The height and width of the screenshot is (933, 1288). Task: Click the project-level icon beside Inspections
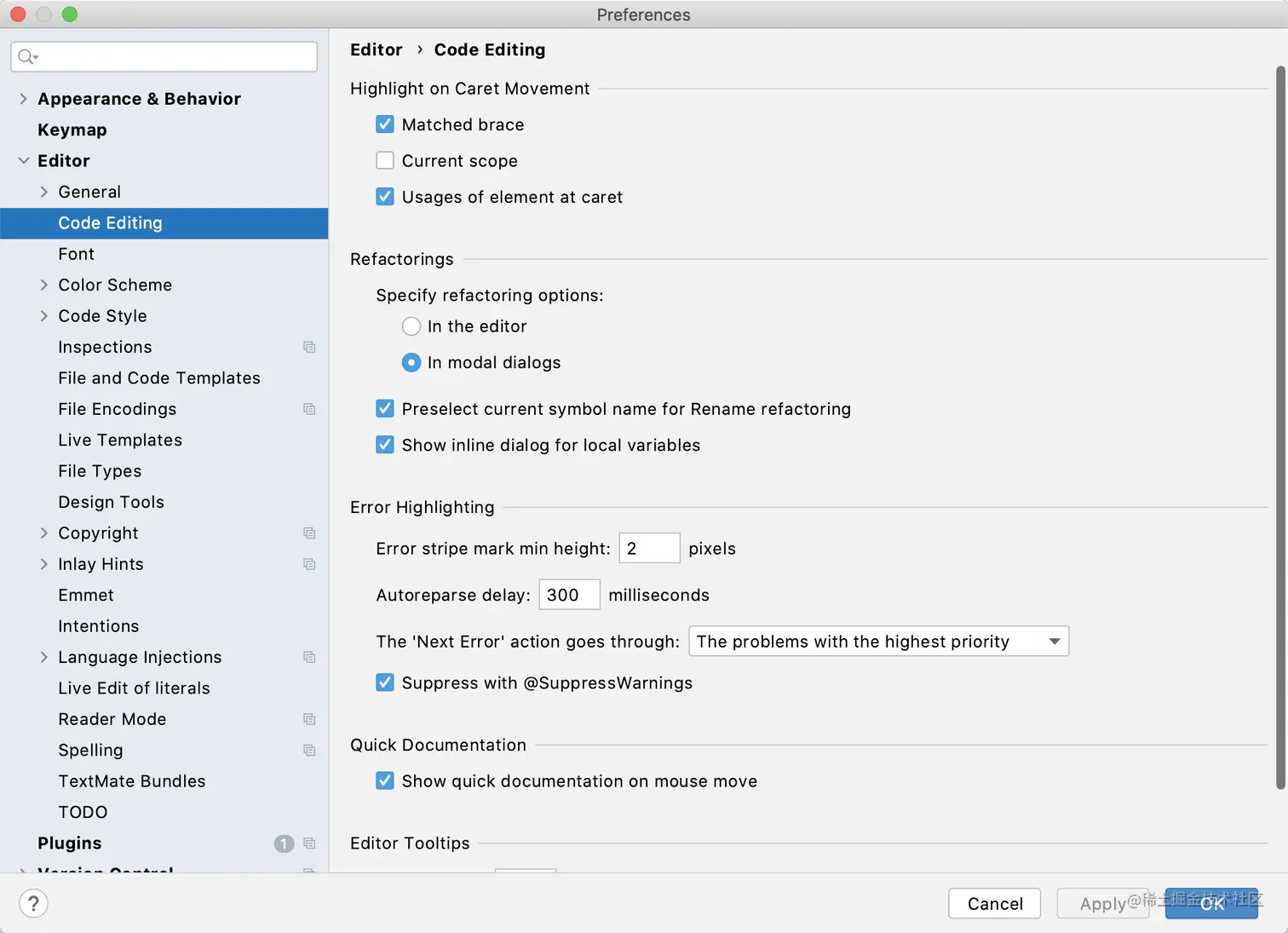point(309,347)
